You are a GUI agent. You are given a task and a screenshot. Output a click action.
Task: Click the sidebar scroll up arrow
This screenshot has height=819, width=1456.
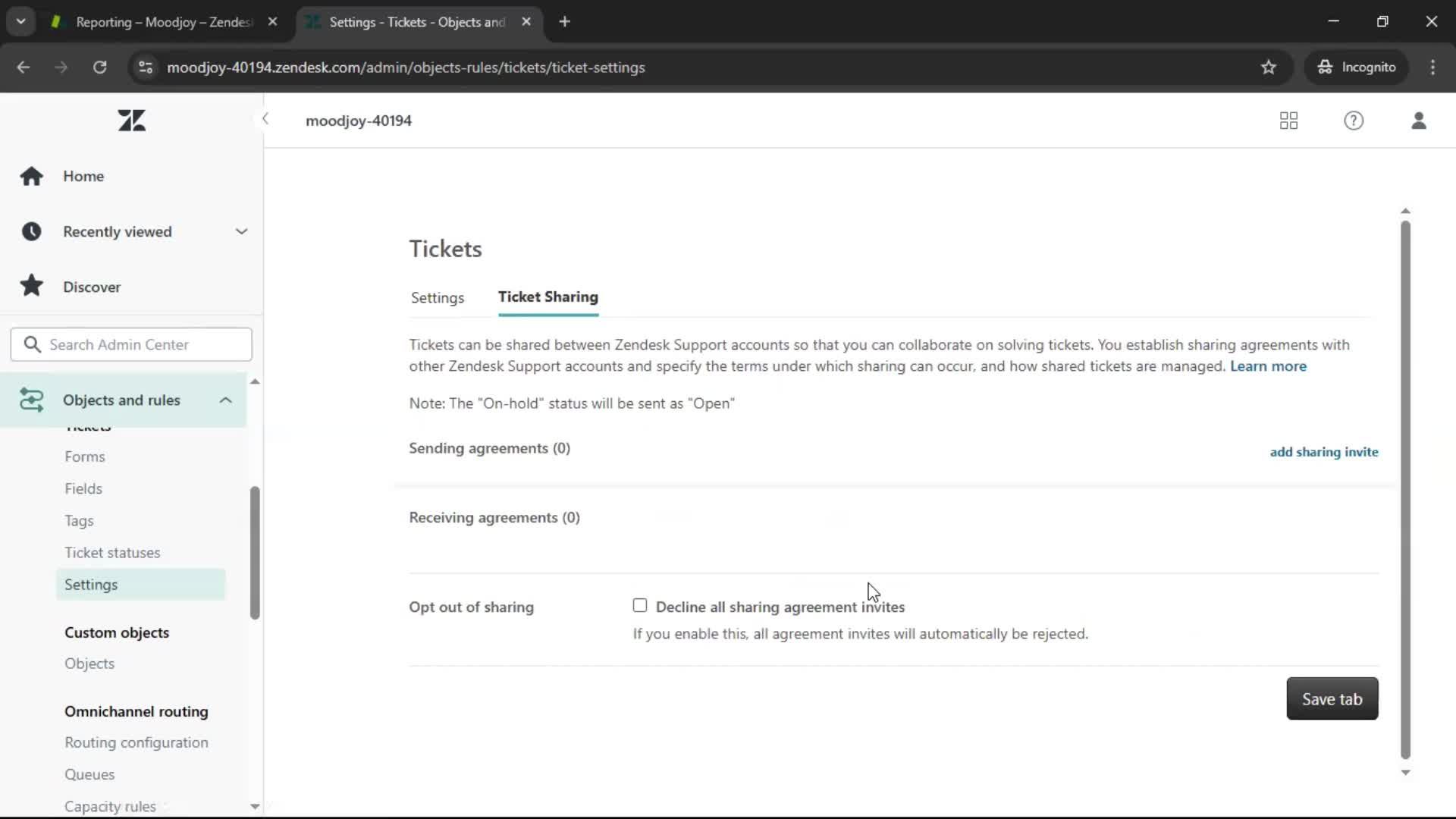tap(255, 381)
